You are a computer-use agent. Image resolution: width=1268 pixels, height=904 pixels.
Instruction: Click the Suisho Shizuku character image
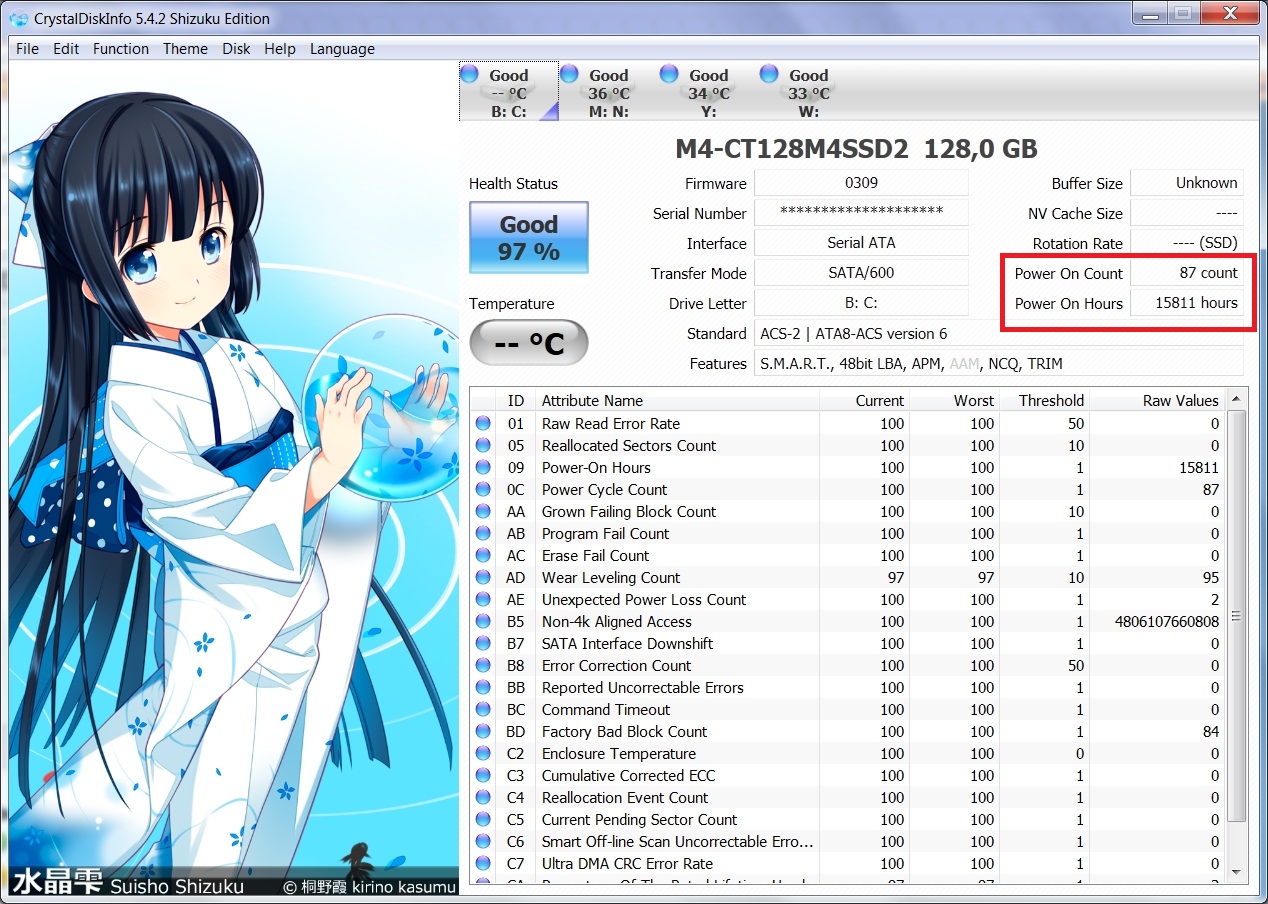pos(234,478)
